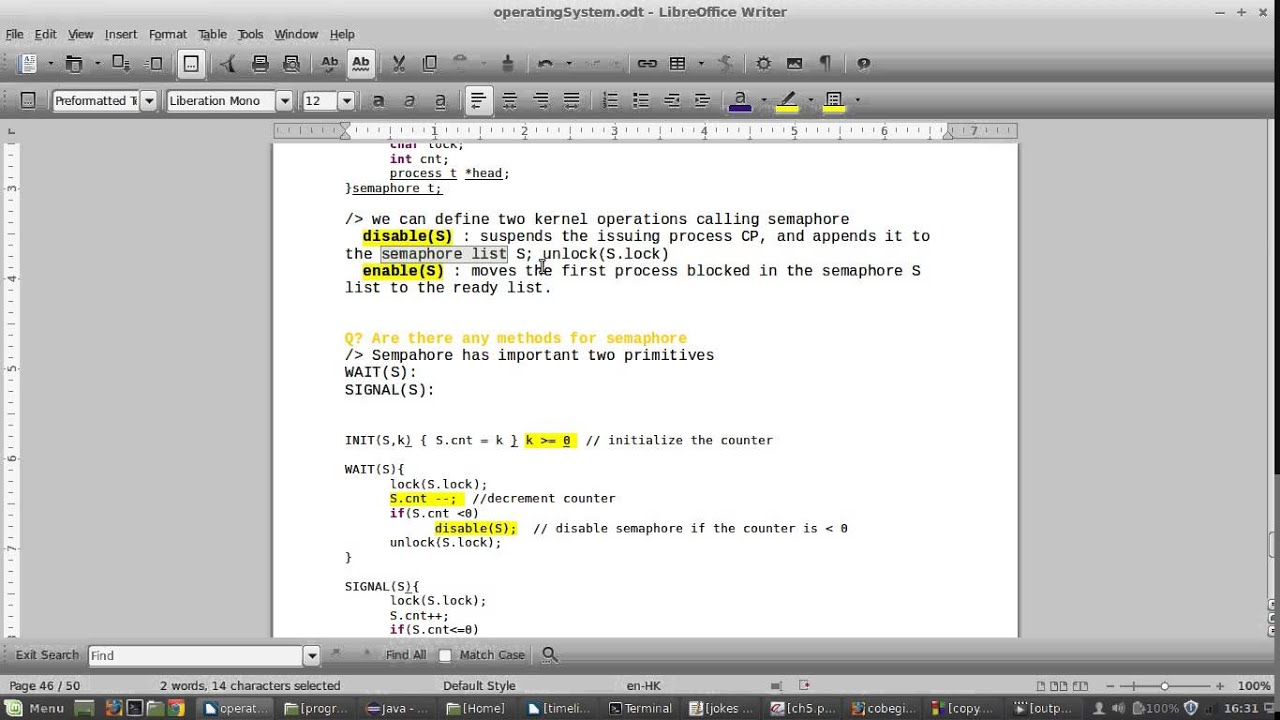This screenshot has width=1280, height=720.
Task: Expand the Find history dropdown
Action: click(x=311, y=656)
